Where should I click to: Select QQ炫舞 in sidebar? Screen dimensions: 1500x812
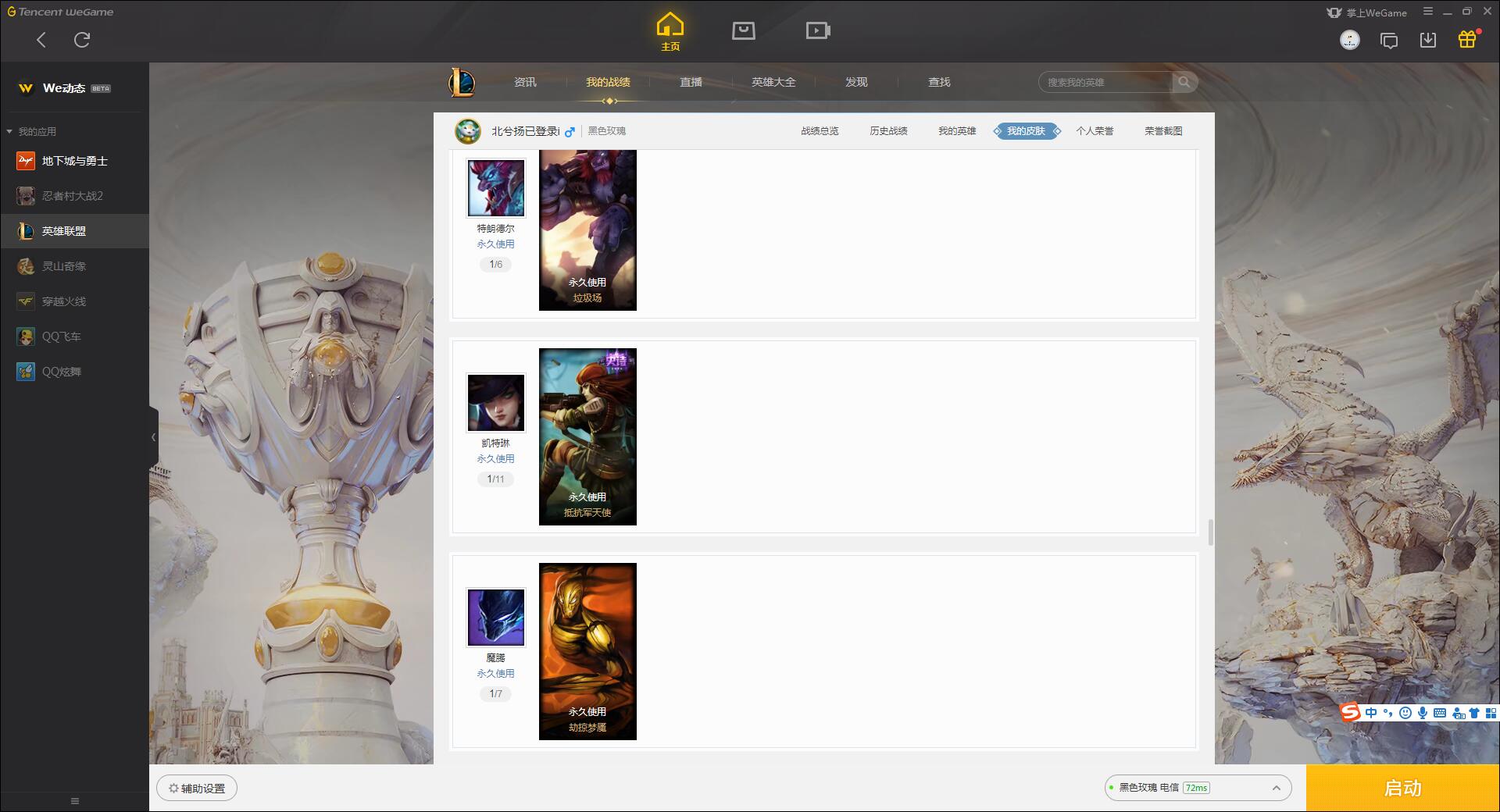point(74,372)
